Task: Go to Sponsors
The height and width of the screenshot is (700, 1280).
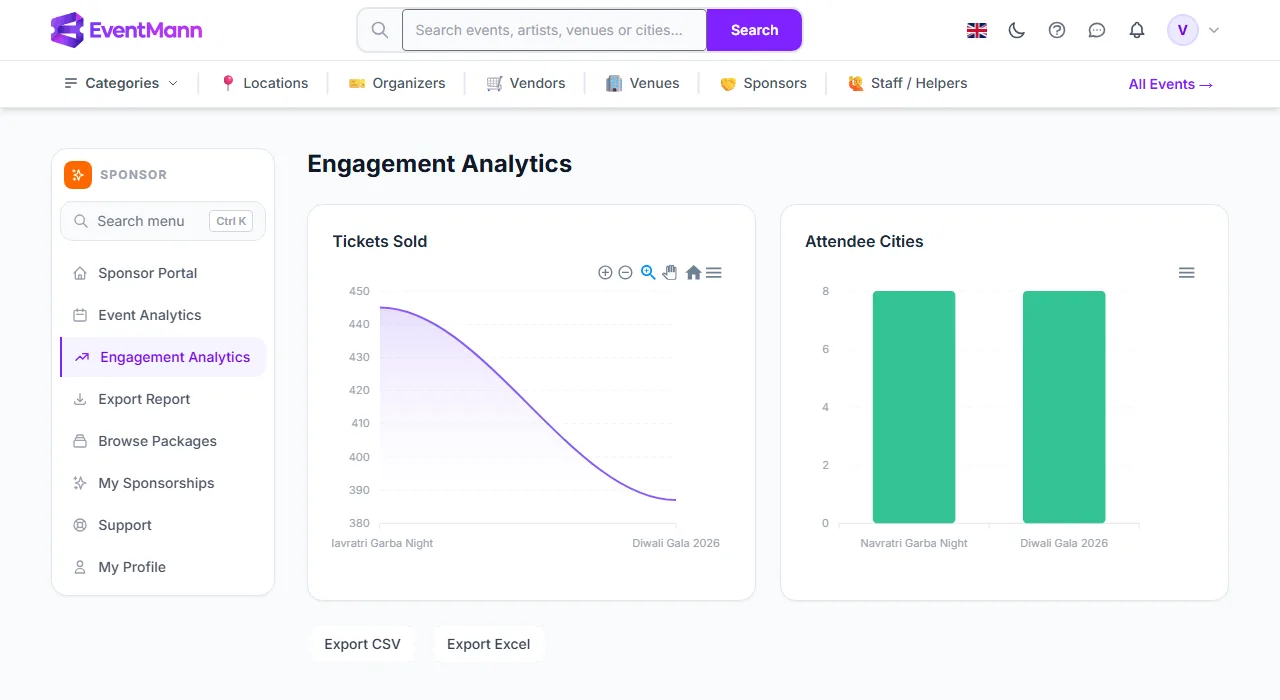Action: click(763, 83)
